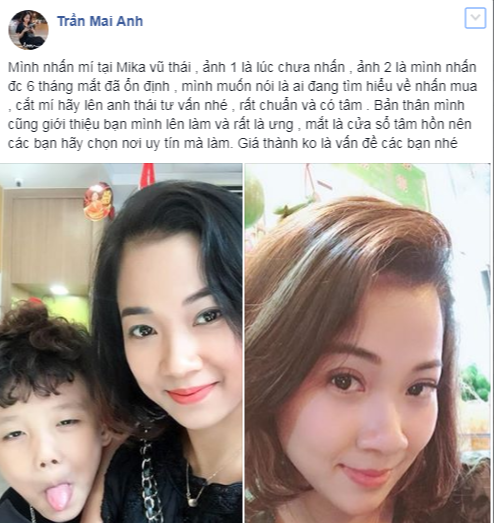Visit the Trần Mai Anh profile name link
The image size is (494, 523).
click(x=100, y=21)
